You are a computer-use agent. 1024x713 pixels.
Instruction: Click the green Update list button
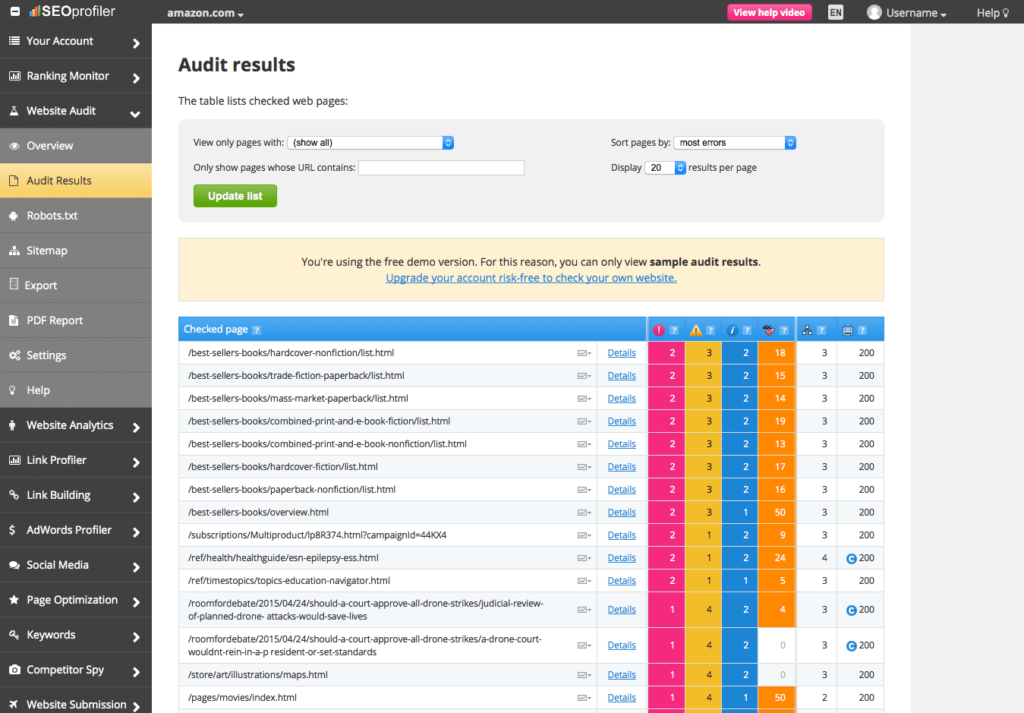coord(235,196)
